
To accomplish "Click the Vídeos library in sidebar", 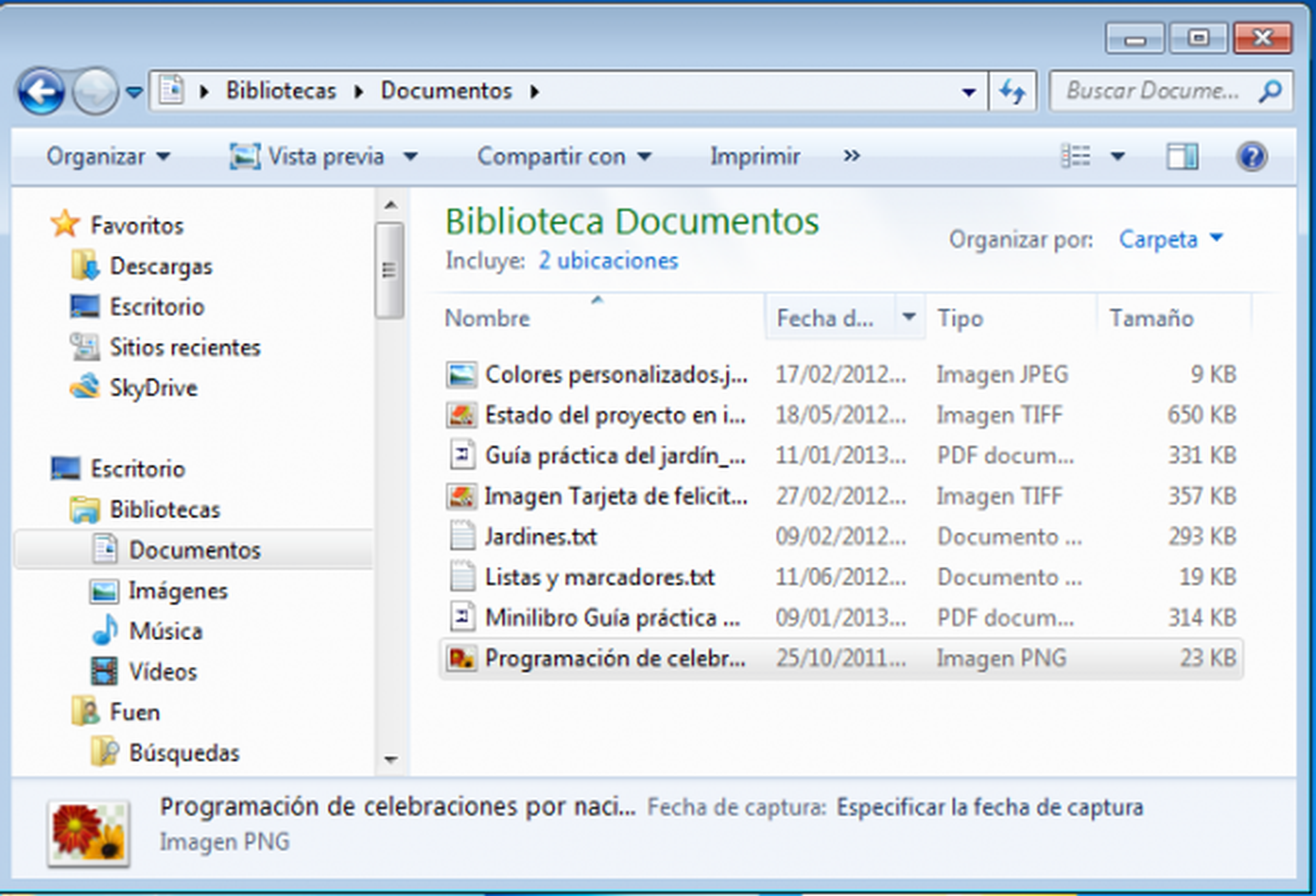I will 162,672.
